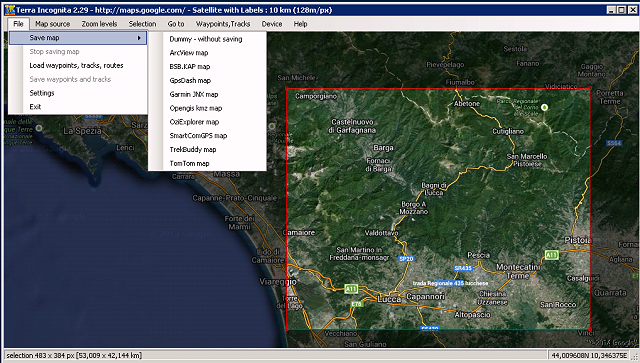Click the green marker near La Spezia

pos(39,128)
